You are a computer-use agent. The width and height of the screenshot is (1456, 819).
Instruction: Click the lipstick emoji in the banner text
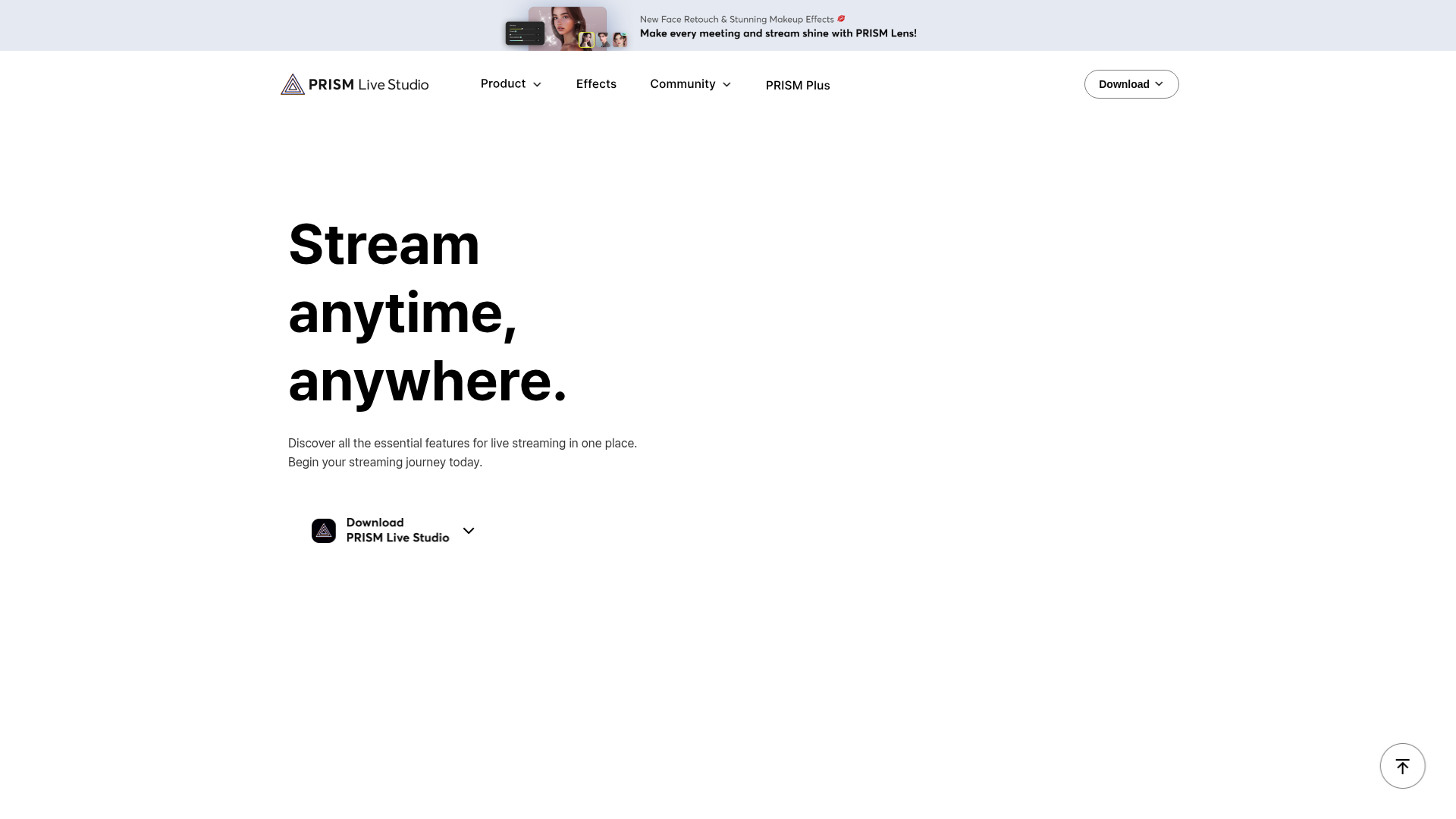(x=840, y=18)
